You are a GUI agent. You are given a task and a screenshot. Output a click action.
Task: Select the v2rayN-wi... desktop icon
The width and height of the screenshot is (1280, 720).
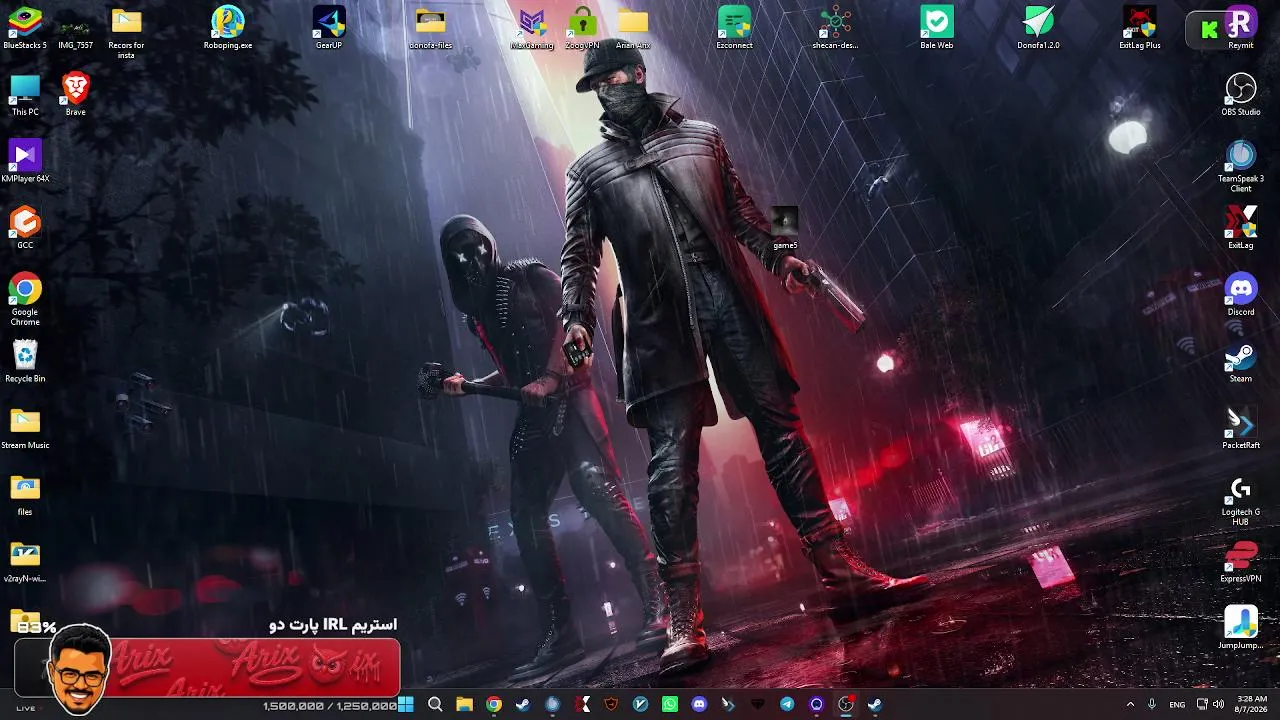[25, 562]
